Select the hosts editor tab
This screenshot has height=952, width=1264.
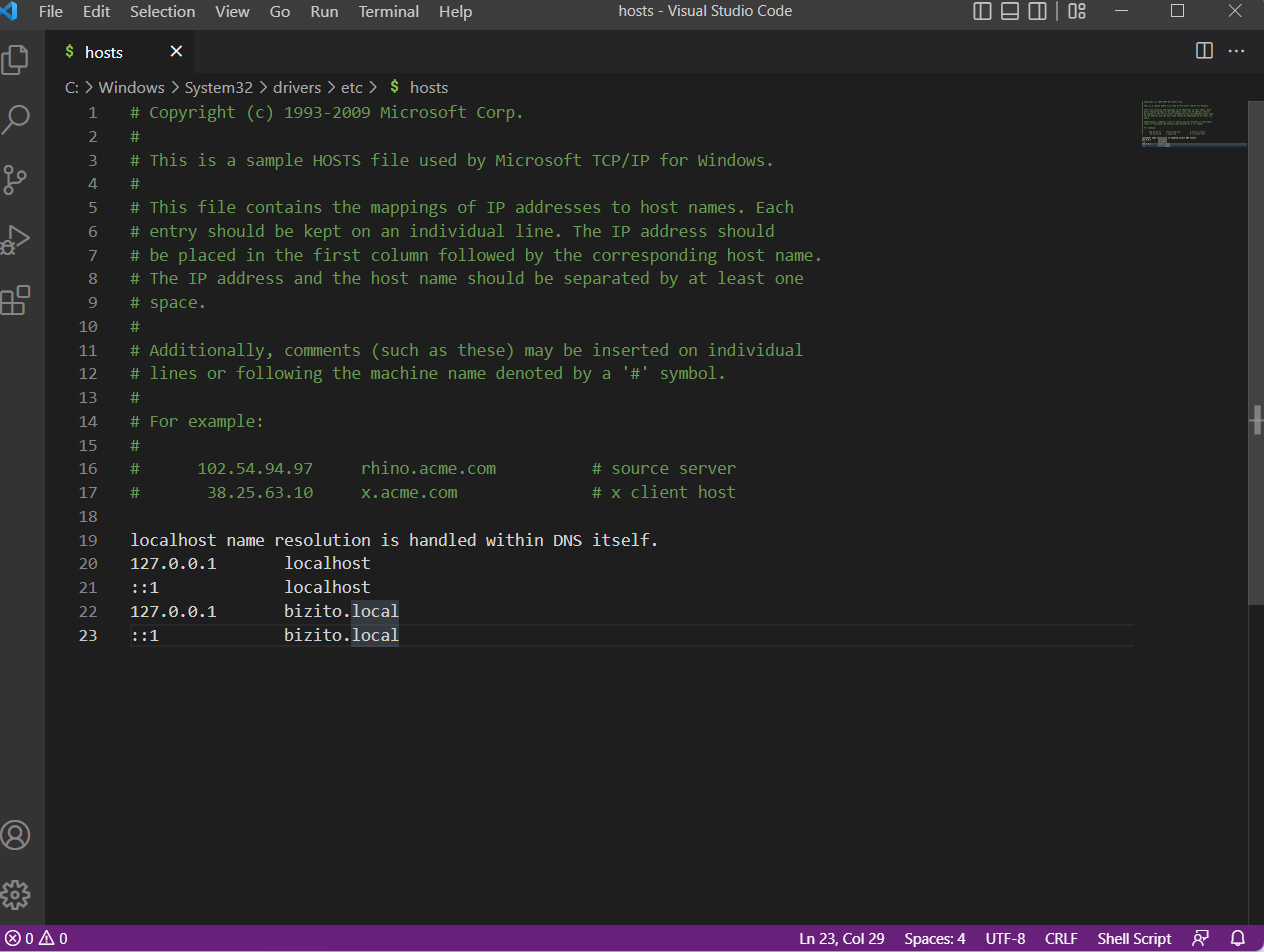click(x=119, y=52)
